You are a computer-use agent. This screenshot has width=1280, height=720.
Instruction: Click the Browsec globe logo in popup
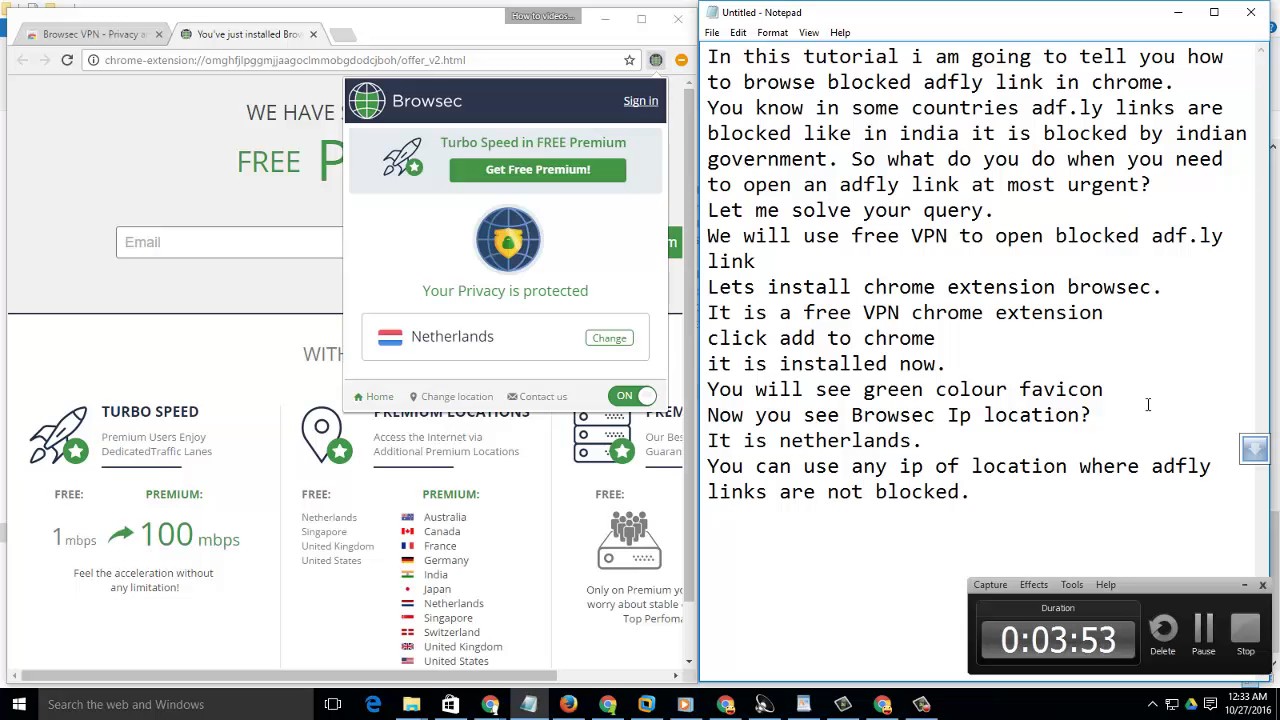point(367,101)
